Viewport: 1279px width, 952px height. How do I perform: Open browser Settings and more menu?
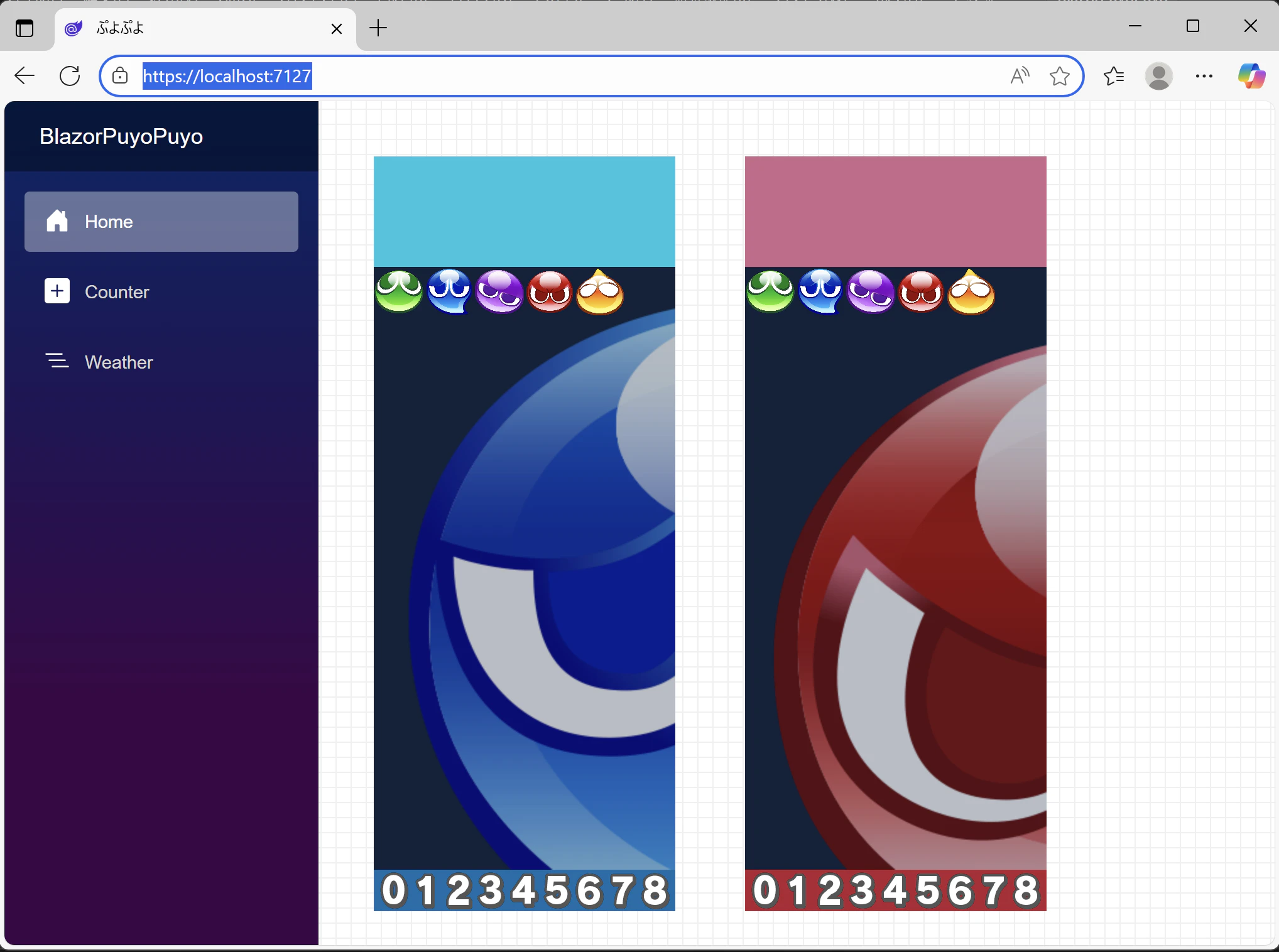click(x=1204, y=76)
